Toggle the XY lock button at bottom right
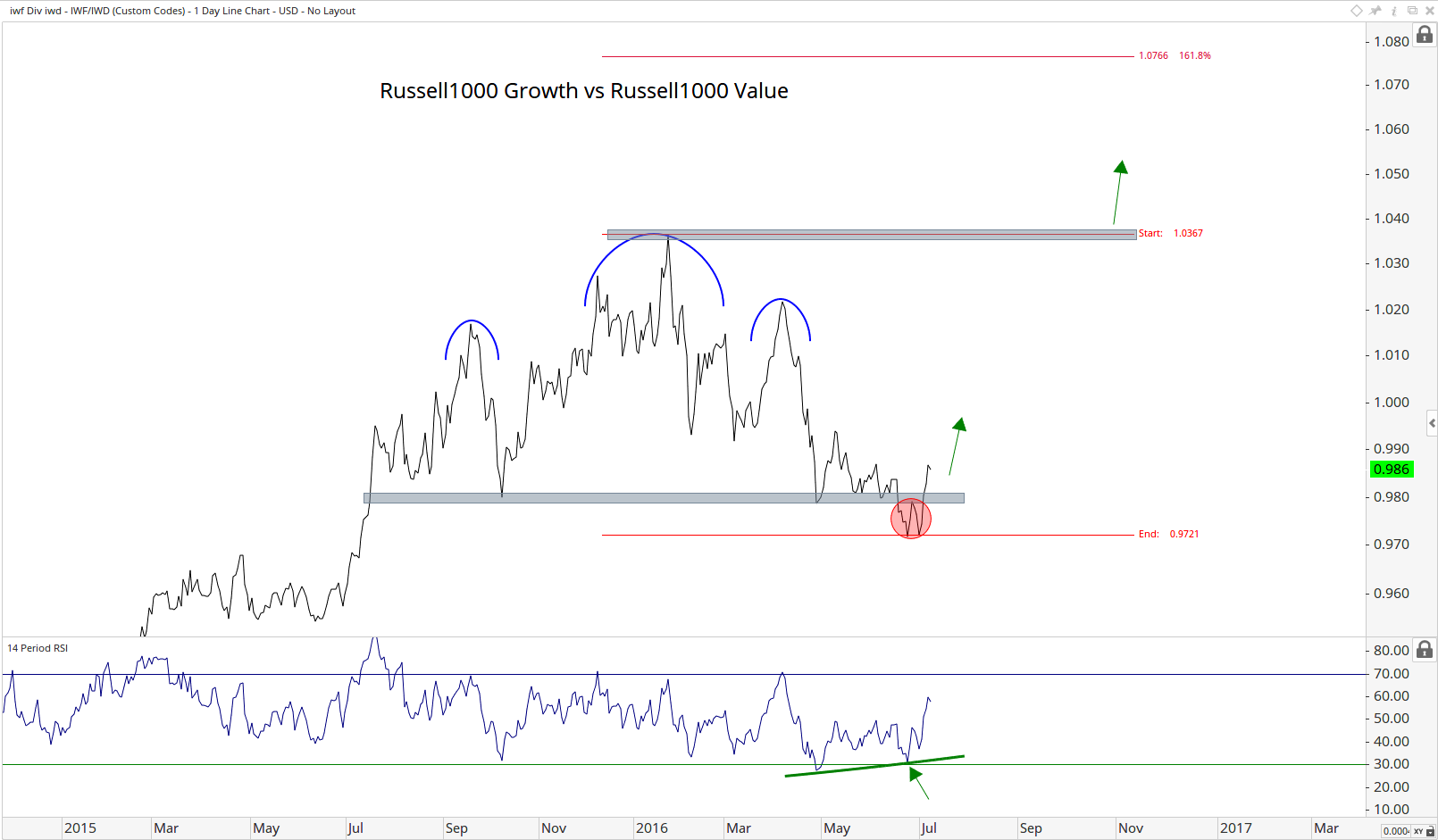Image resolution: width=1438 pixels, height=840 pixels. click(x=1424, y=831)
